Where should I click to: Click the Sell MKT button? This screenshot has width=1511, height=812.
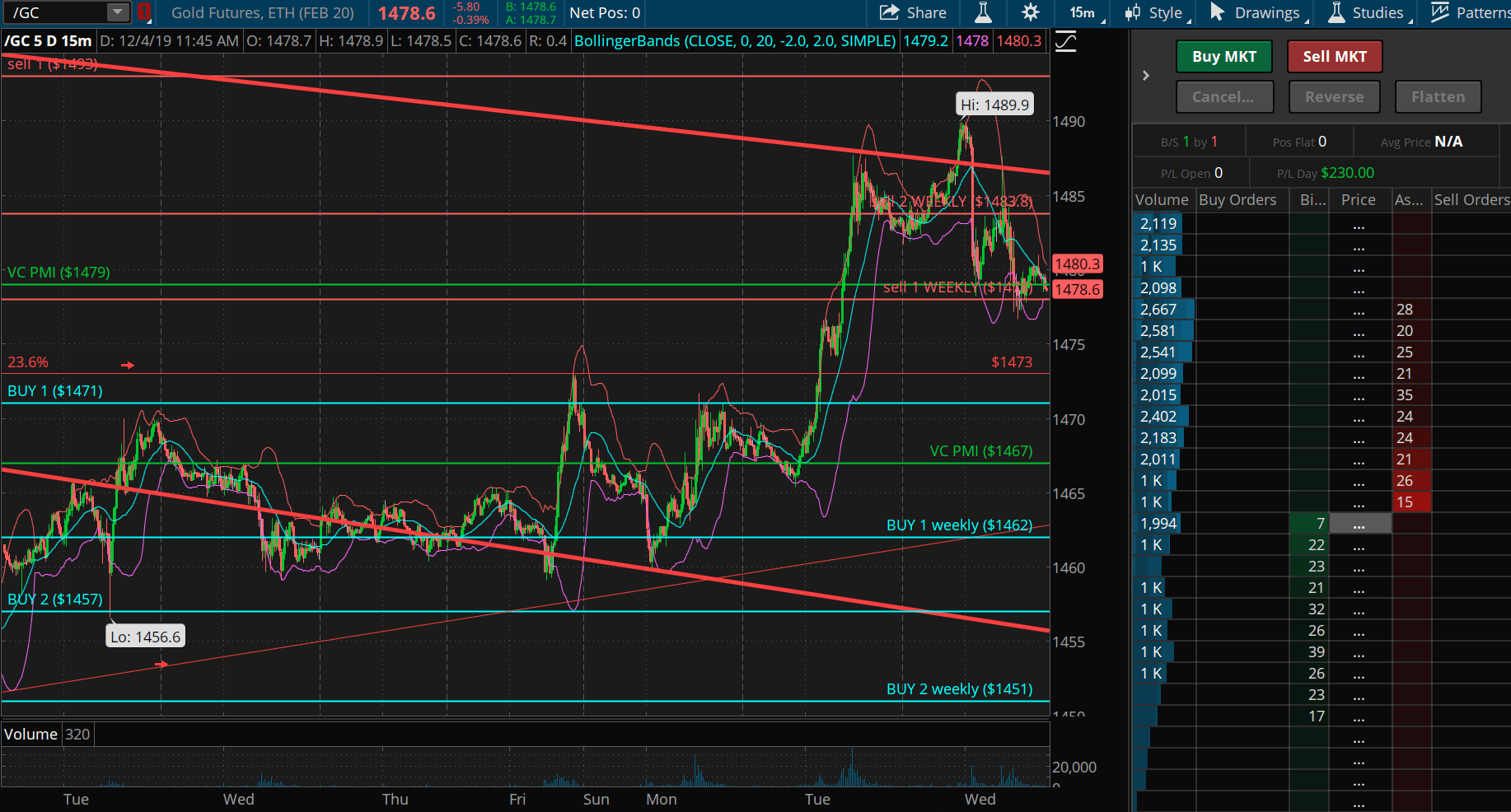point(1335,56)
